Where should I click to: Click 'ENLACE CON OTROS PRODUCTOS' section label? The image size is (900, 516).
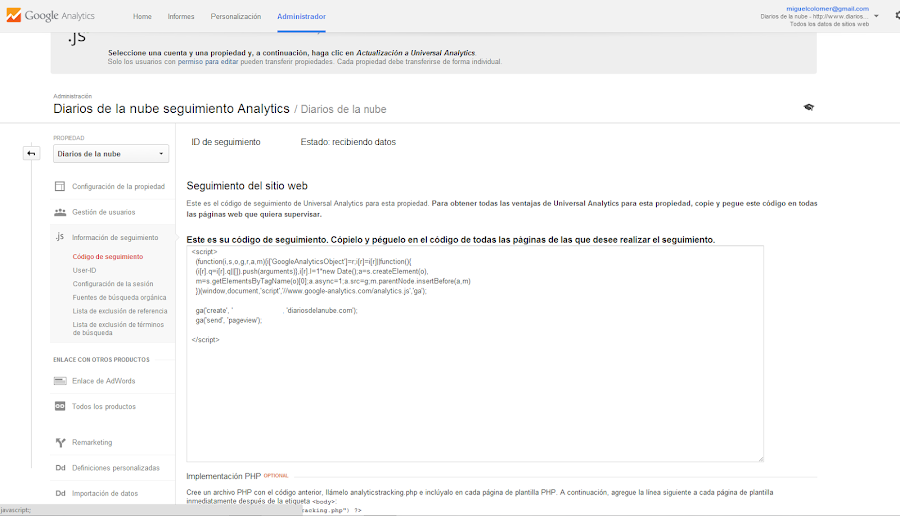point(101,360)
